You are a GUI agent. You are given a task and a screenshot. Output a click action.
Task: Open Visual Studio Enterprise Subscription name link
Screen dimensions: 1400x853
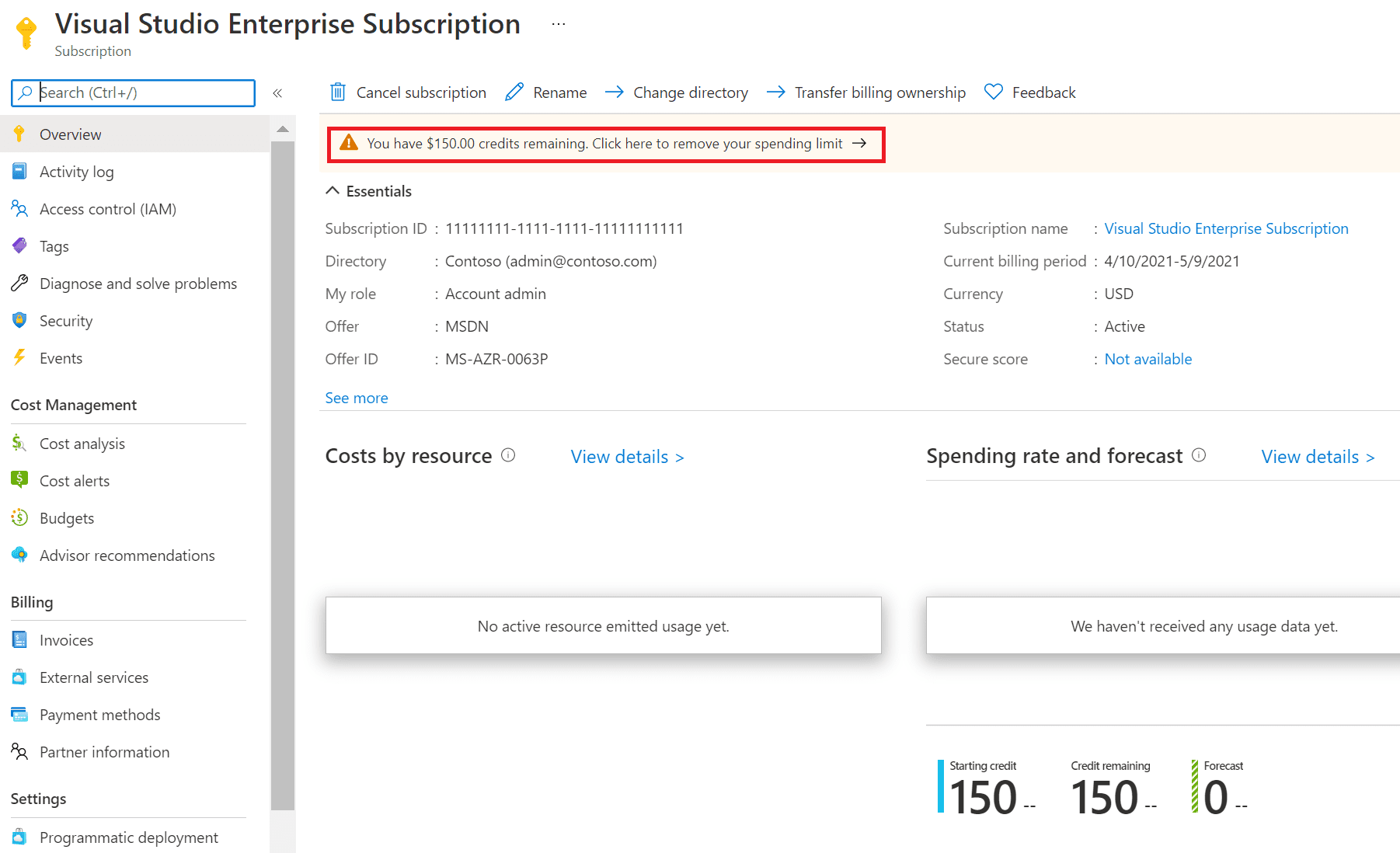(1226, 228)
